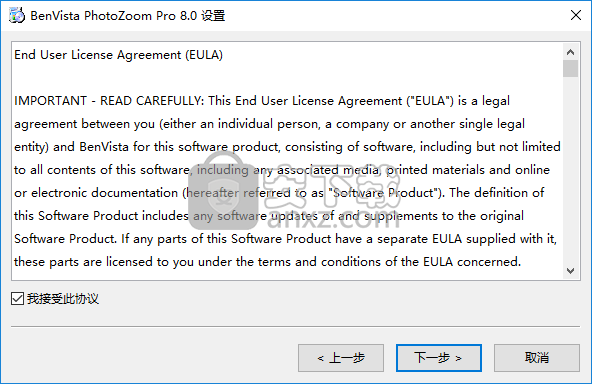Place cursor on the IMPORTANT - READ CAREFULLY line
Viewport: 592px width, 384px height.
tap(262, 101)
